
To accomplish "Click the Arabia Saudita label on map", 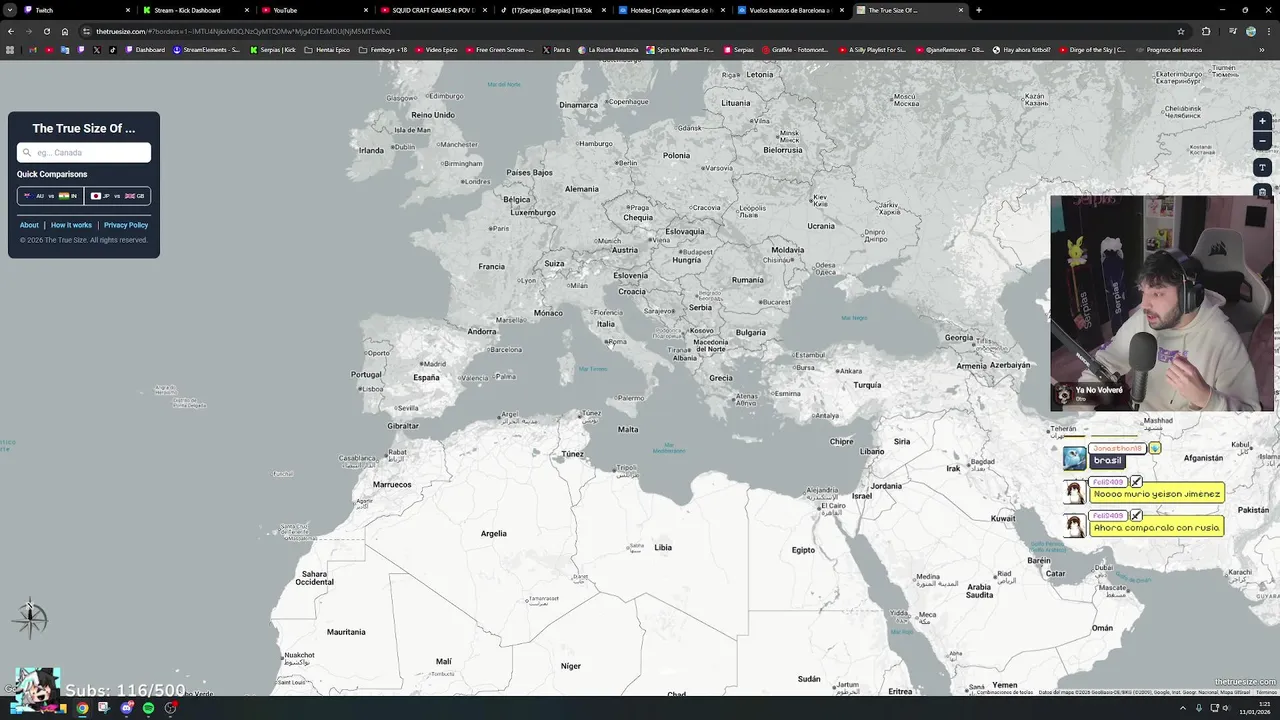I will tap(979, 591).
